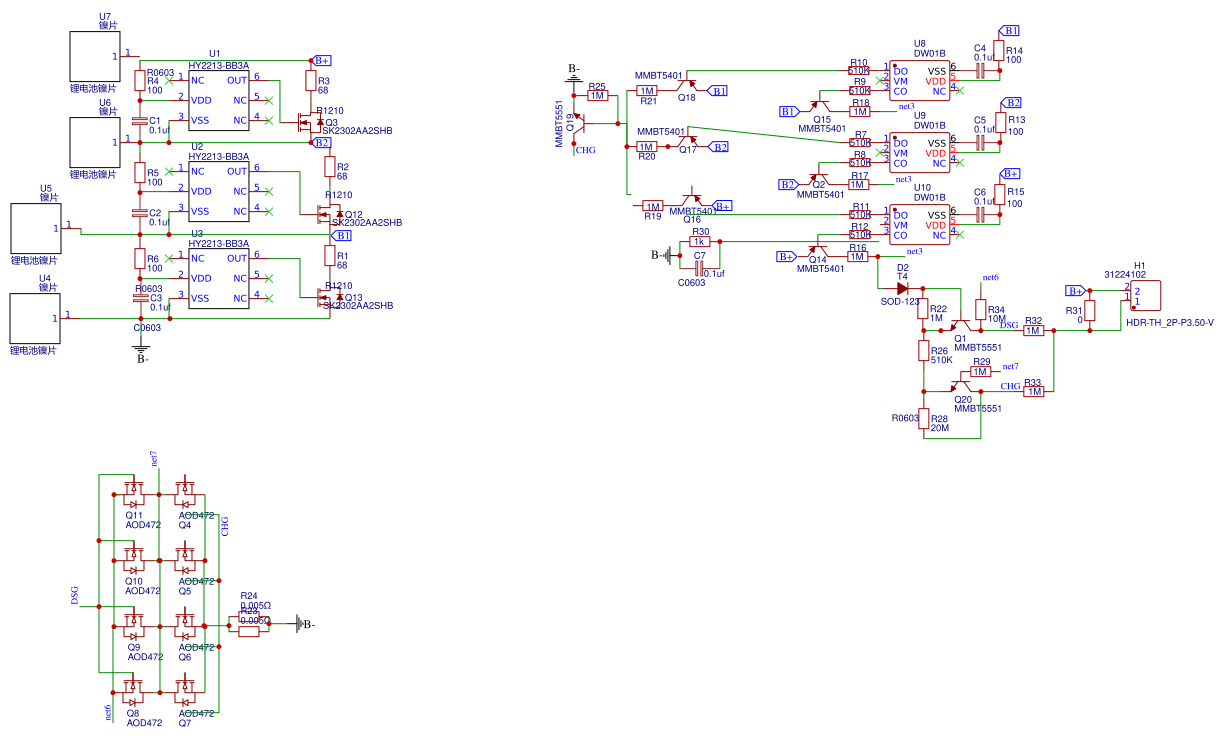1224x739 pixels.
Task: Select the R28 20M resistor
Action: tap(923, 421)
